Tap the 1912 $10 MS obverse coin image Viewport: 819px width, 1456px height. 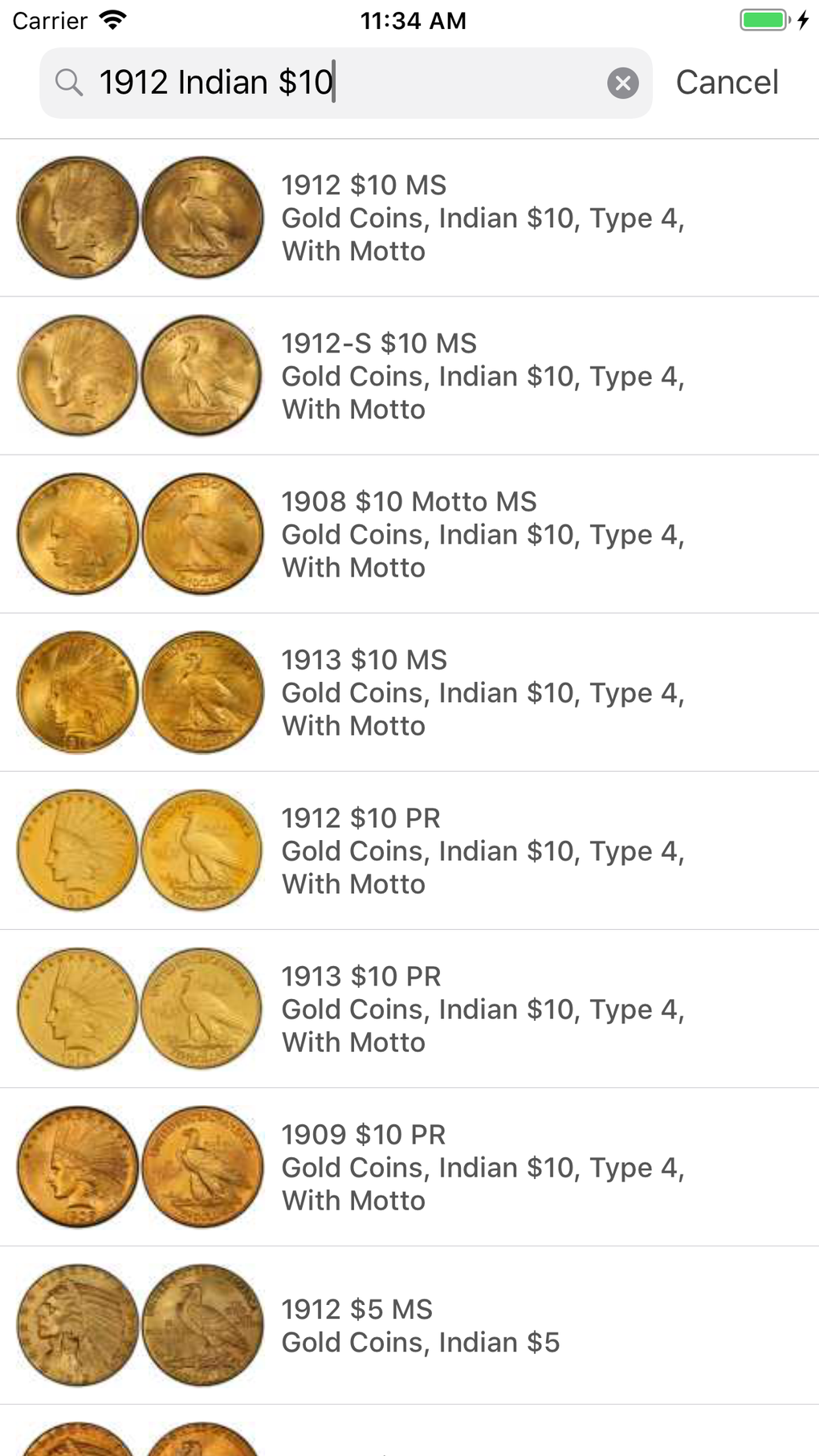point(78,218)
